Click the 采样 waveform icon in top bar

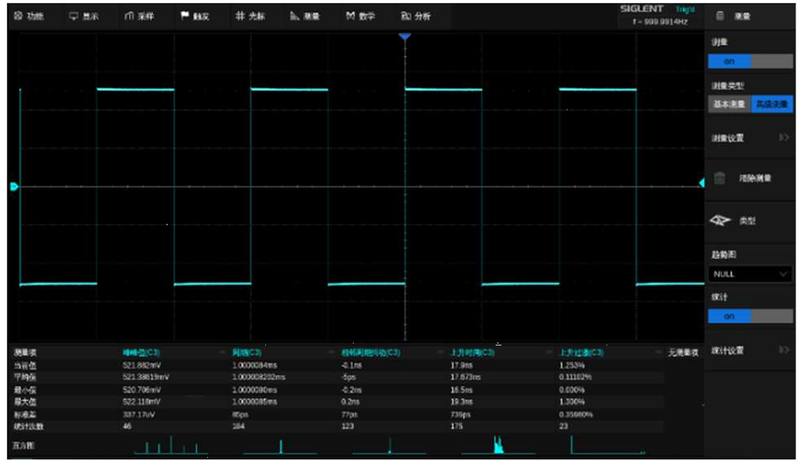(129, 16)
